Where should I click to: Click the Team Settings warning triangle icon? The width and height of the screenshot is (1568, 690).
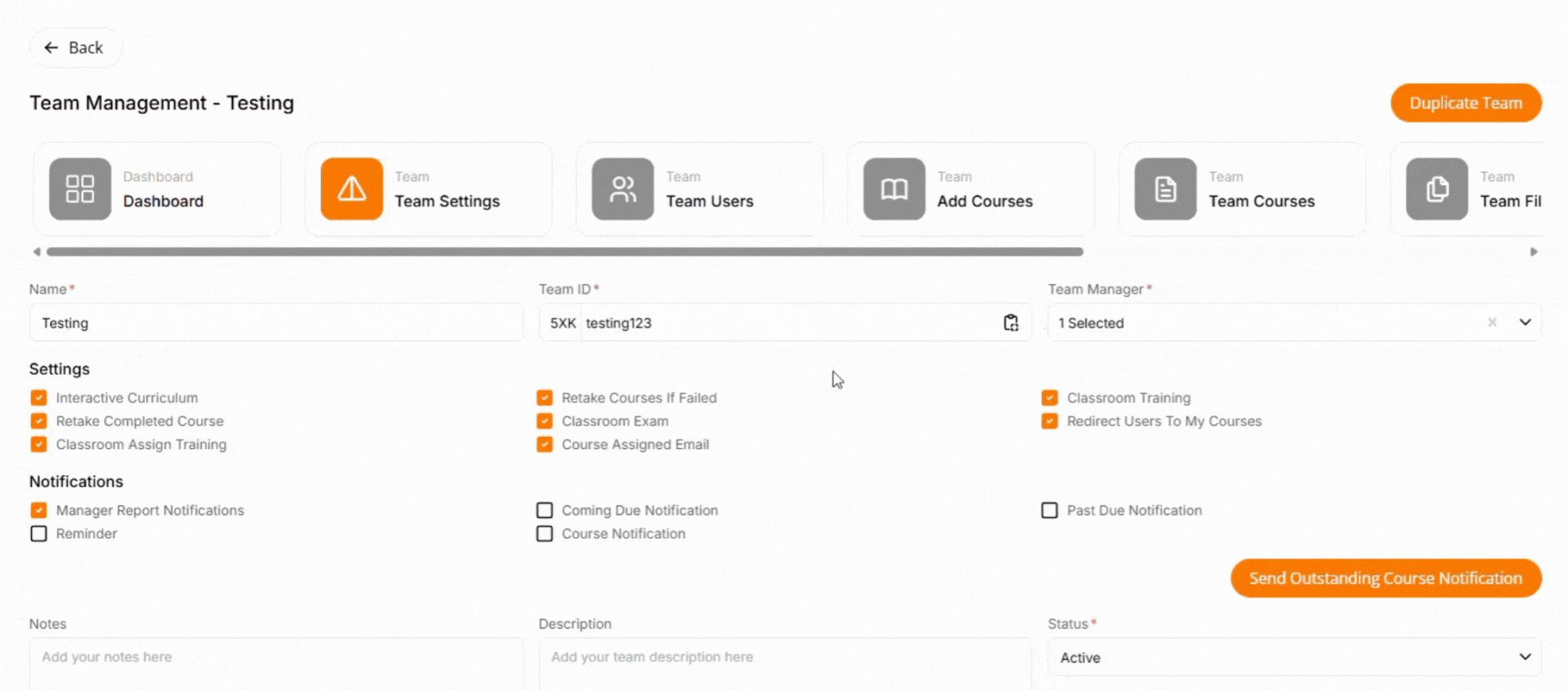[351, 189]
